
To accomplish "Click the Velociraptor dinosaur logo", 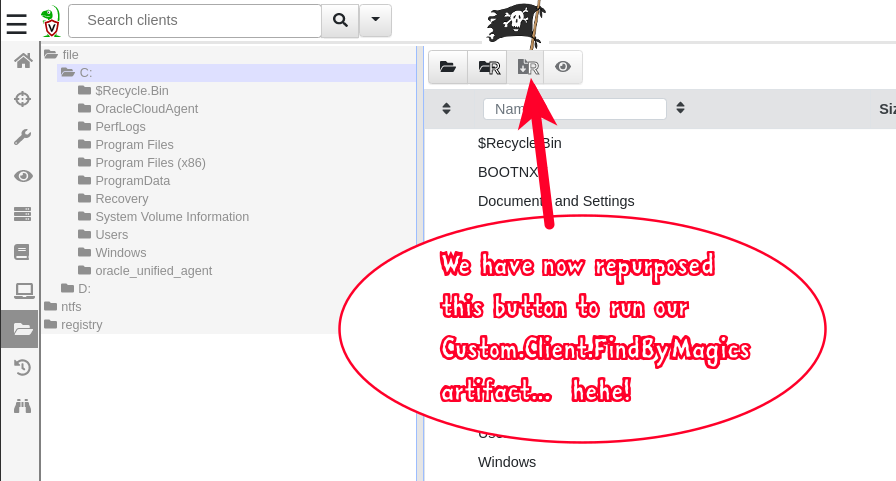I will [x=50, y=21].
